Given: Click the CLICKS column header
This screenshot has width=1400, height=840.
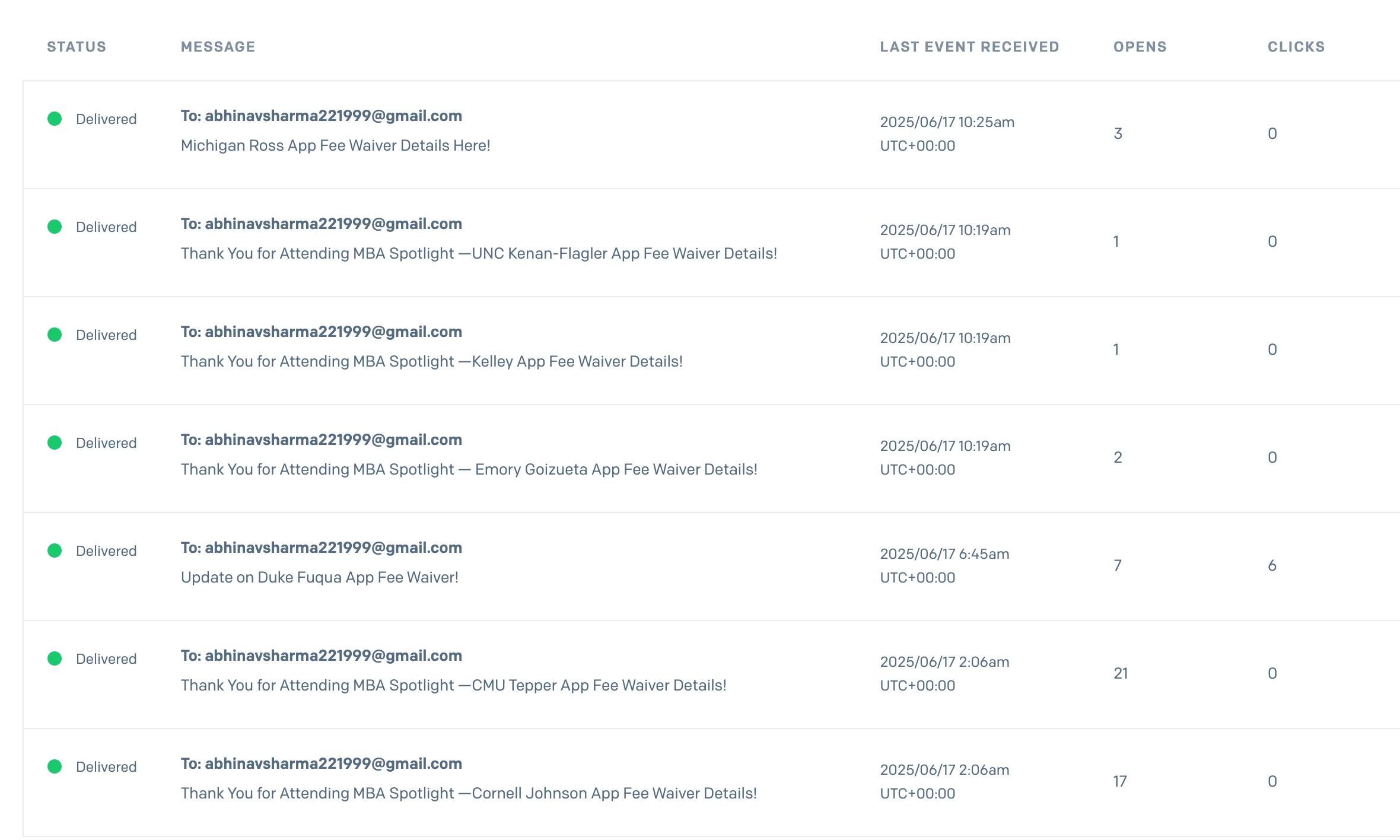Looking at the screenshot, I should coord(1296,47).
